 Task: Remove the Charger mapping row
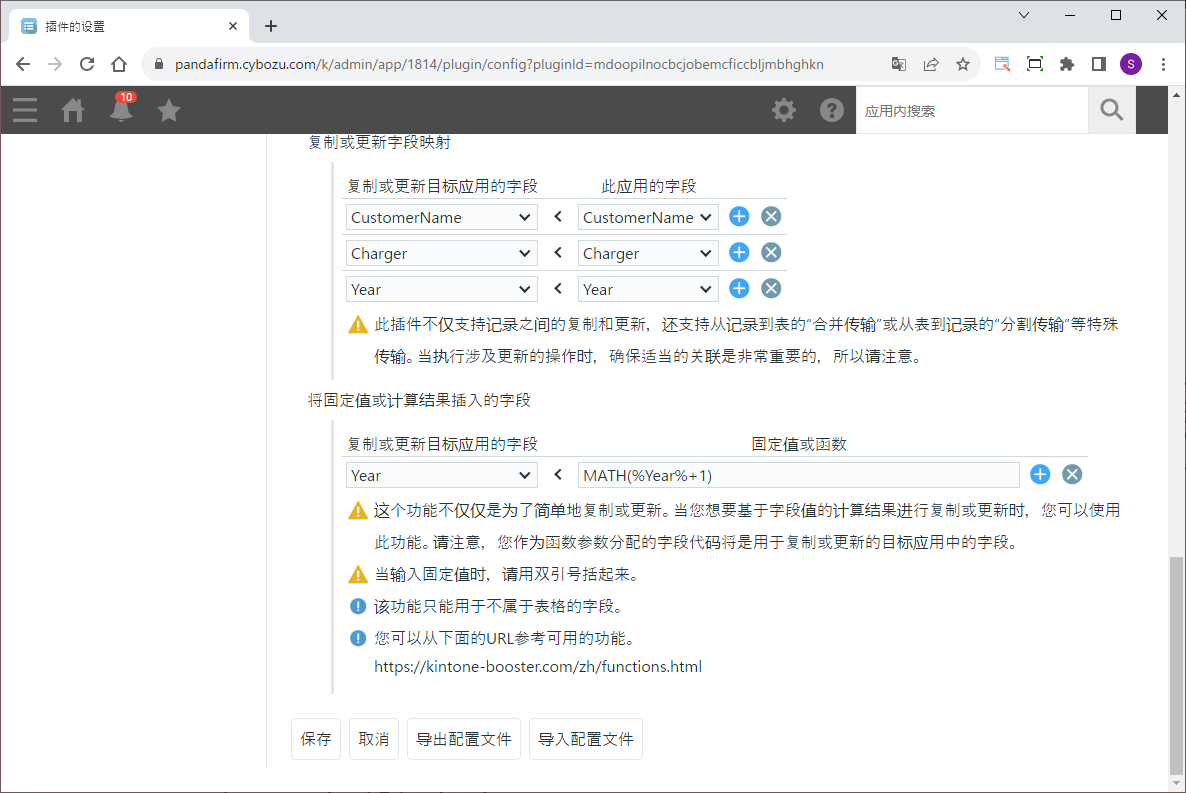[771, 253]
